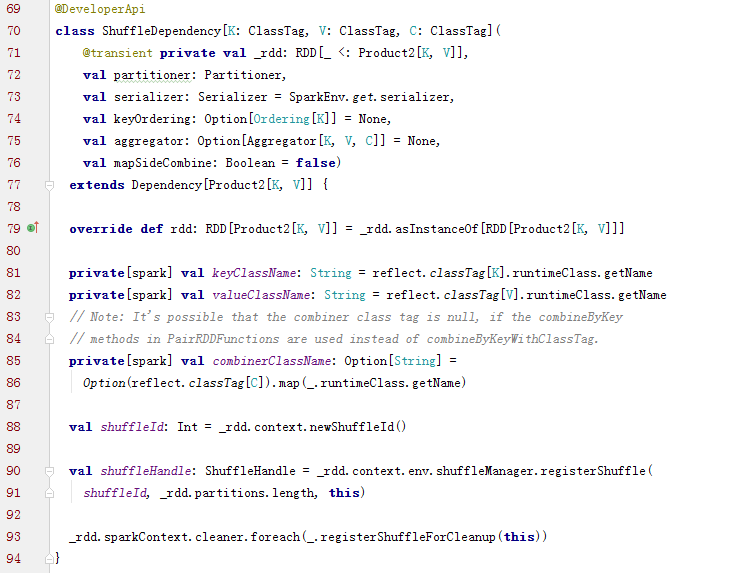The height and width of the screenshot is (573, 738).
Task: Click newShuffleId on line 88
Action: (352, 427)
